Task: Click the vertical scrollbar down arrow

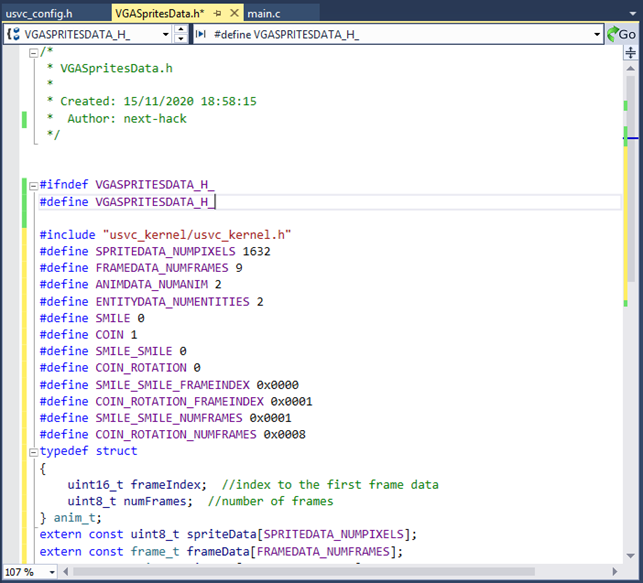Action: (x=631, y=556)
